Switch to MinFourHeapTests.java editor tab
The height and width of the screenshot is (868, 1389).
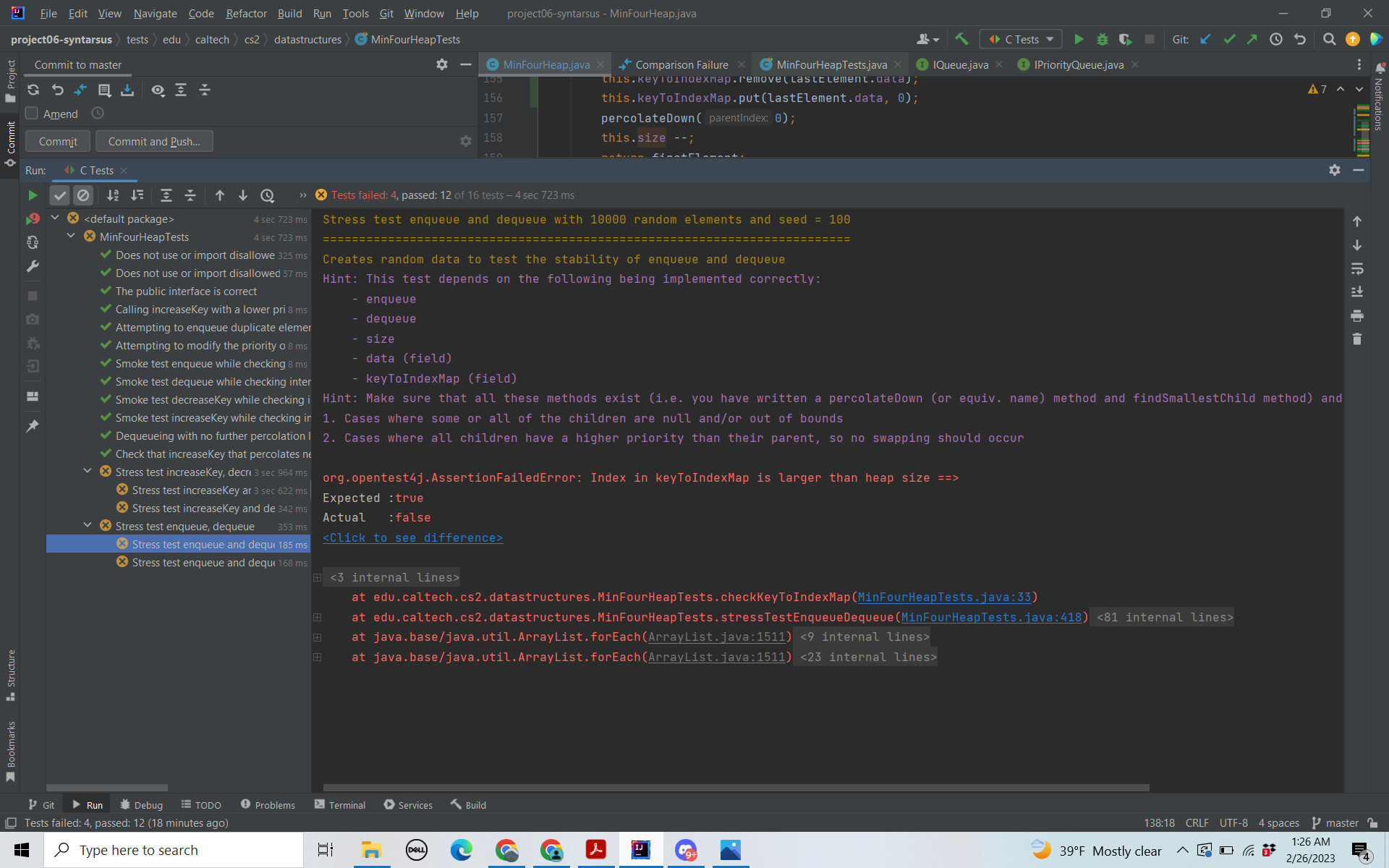pos(831,64)
